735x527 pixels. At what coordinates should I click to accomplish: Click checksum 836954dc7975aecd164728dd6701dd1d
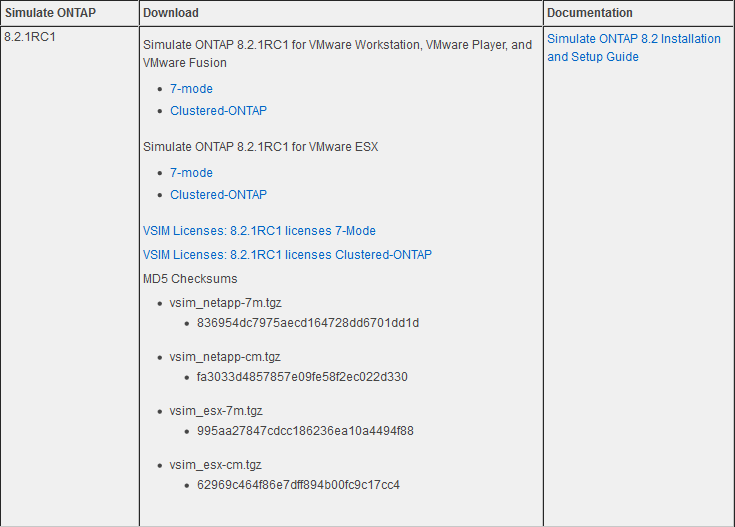(308, 323)
